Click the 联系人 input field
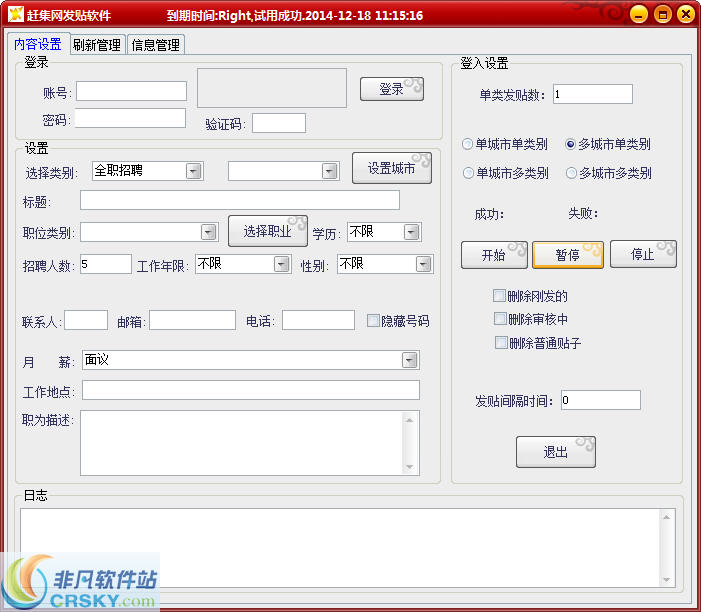The width and height of the screenshot is (701, 612). point(86,320)
